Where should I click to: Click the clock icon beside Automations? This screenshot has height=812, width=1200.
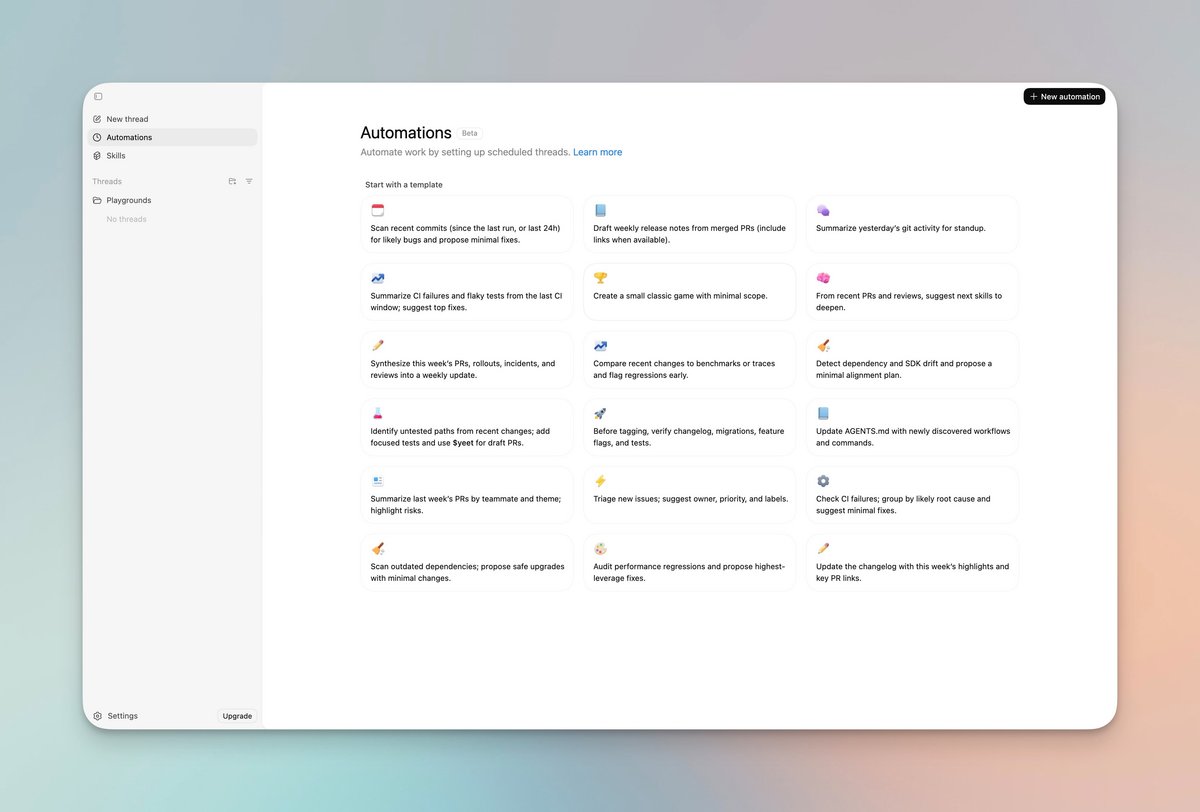pos(97,137)
